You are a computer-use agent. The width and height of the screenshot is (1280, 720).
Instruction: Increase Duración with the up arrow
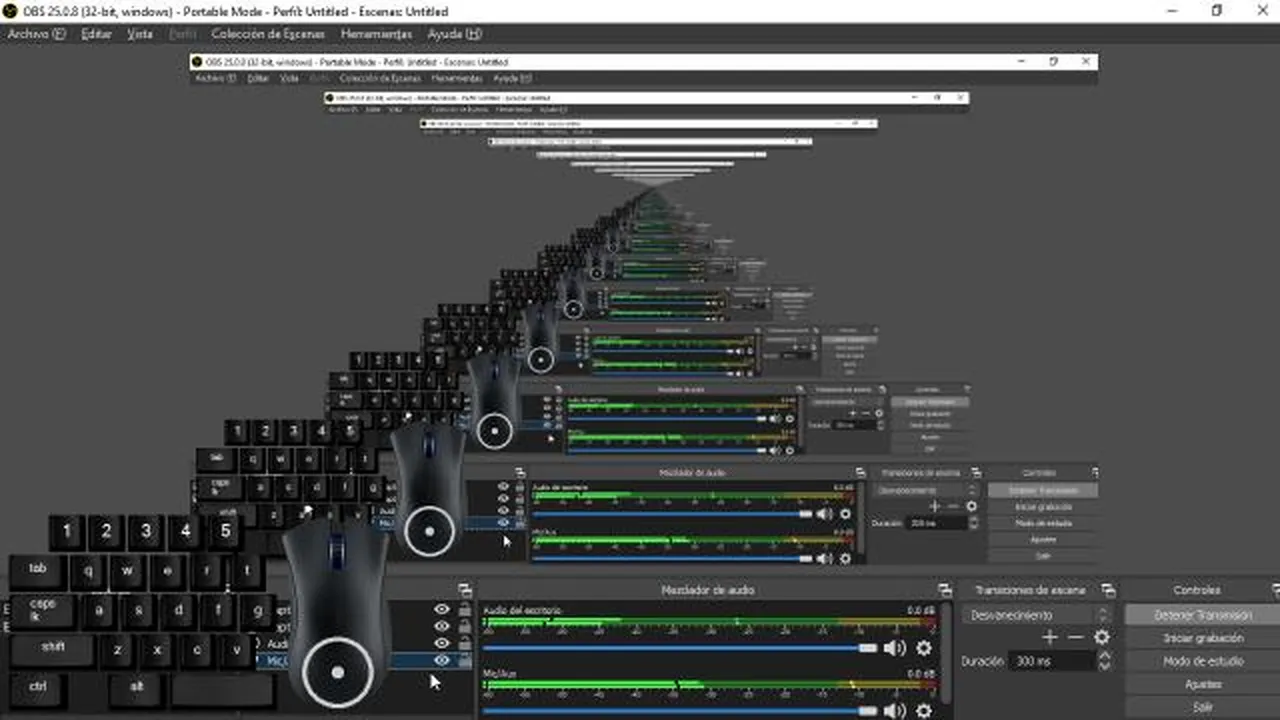click(x=1104, y=656)
